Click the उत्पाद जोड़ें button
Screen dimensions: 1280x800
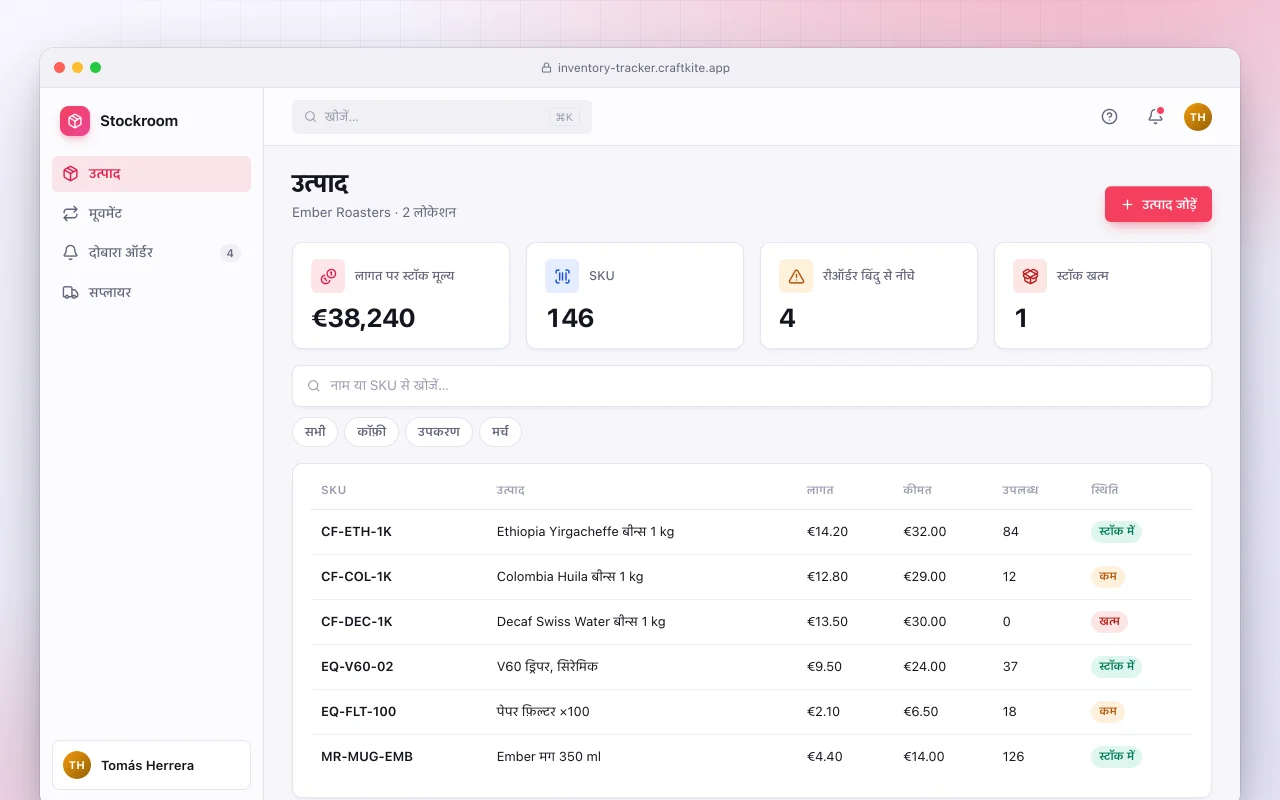click(1158, 204)
